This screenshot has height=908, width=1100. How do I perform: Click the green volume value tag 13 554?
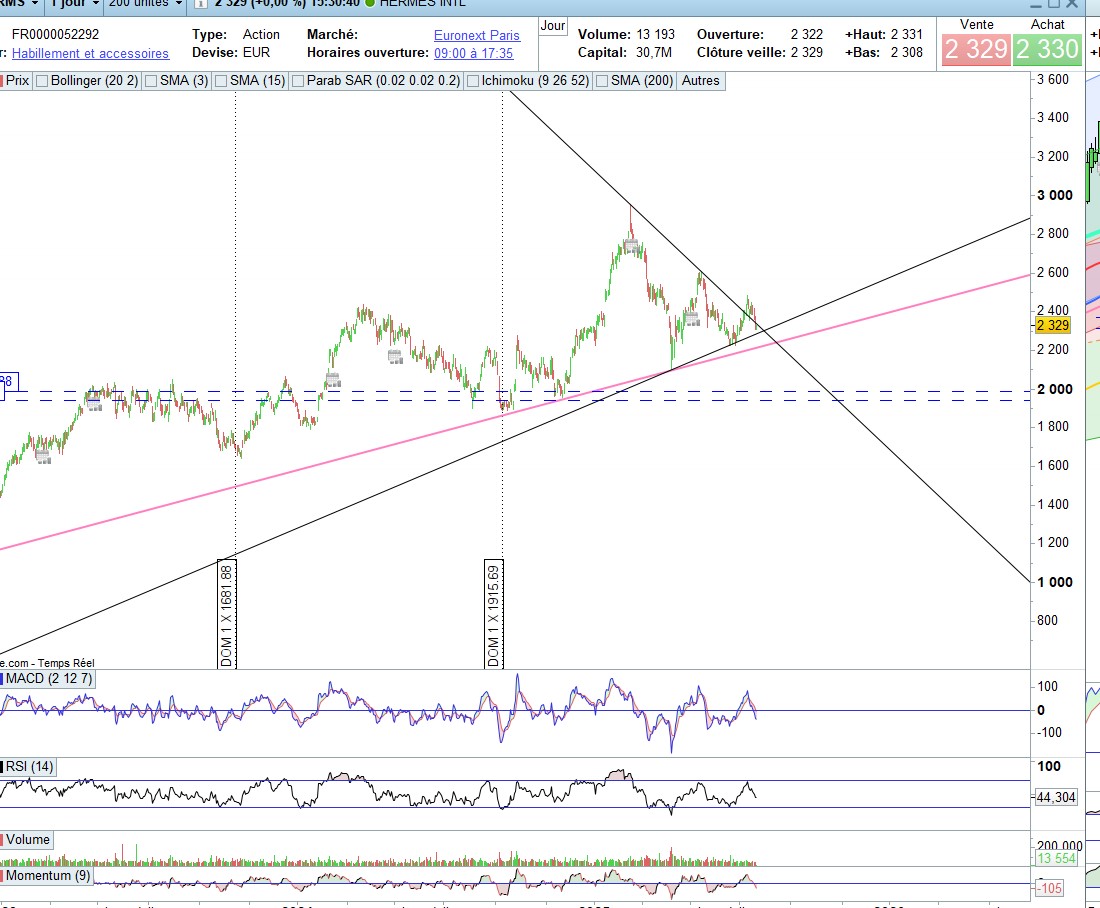tap(1056, 858)
